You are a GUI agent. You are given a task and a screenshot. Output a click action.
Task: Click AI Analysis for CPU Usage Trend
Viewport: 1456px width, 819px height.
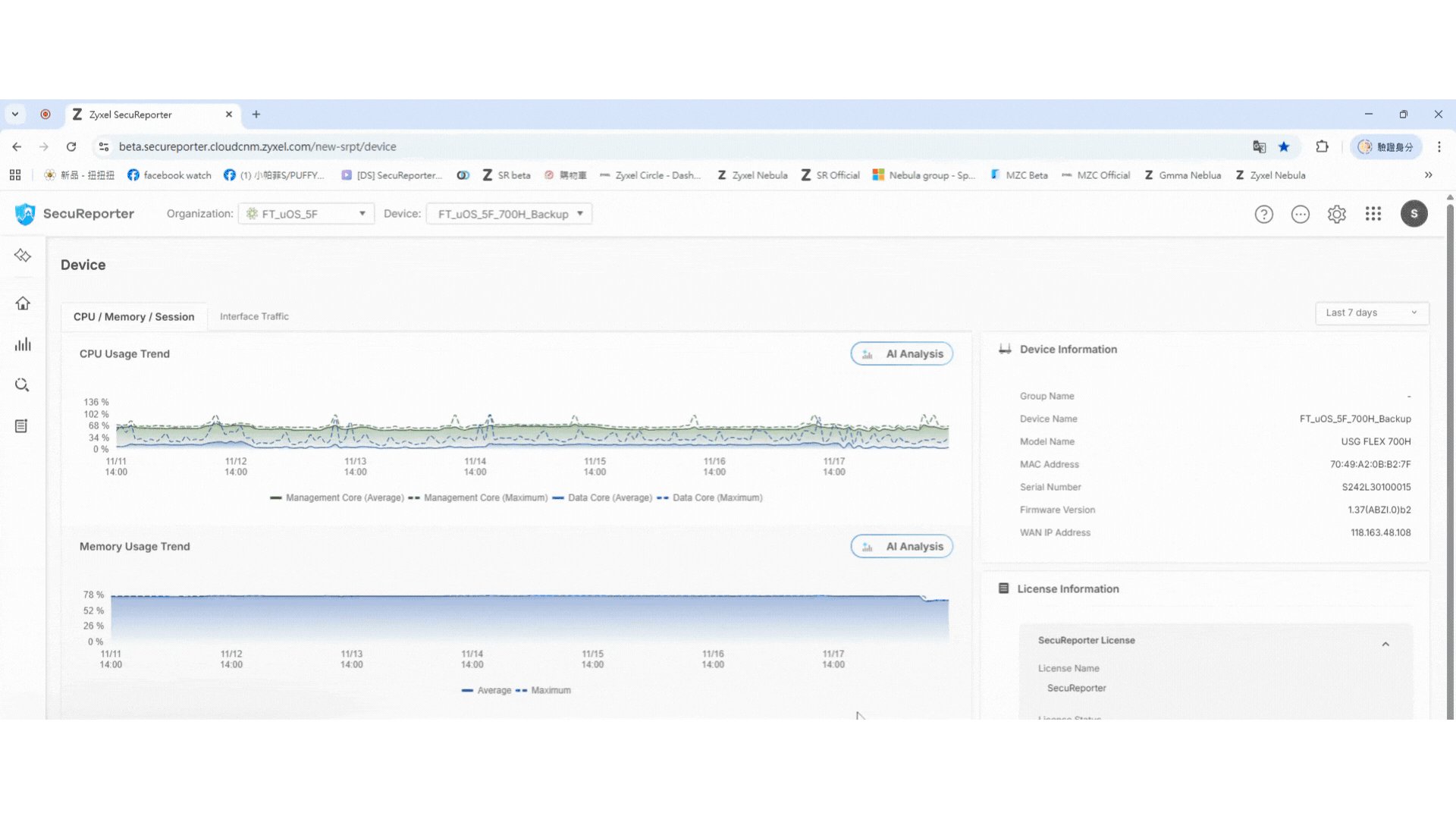click(902, 354)
